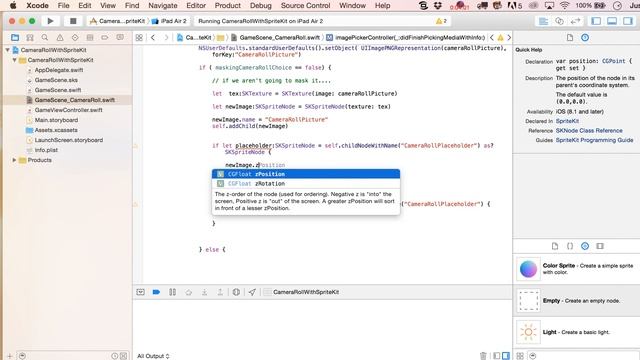Switch to Version editor
Image resolution: width=640 pixels, height=360 pixels.
click(x=576, y=21)
